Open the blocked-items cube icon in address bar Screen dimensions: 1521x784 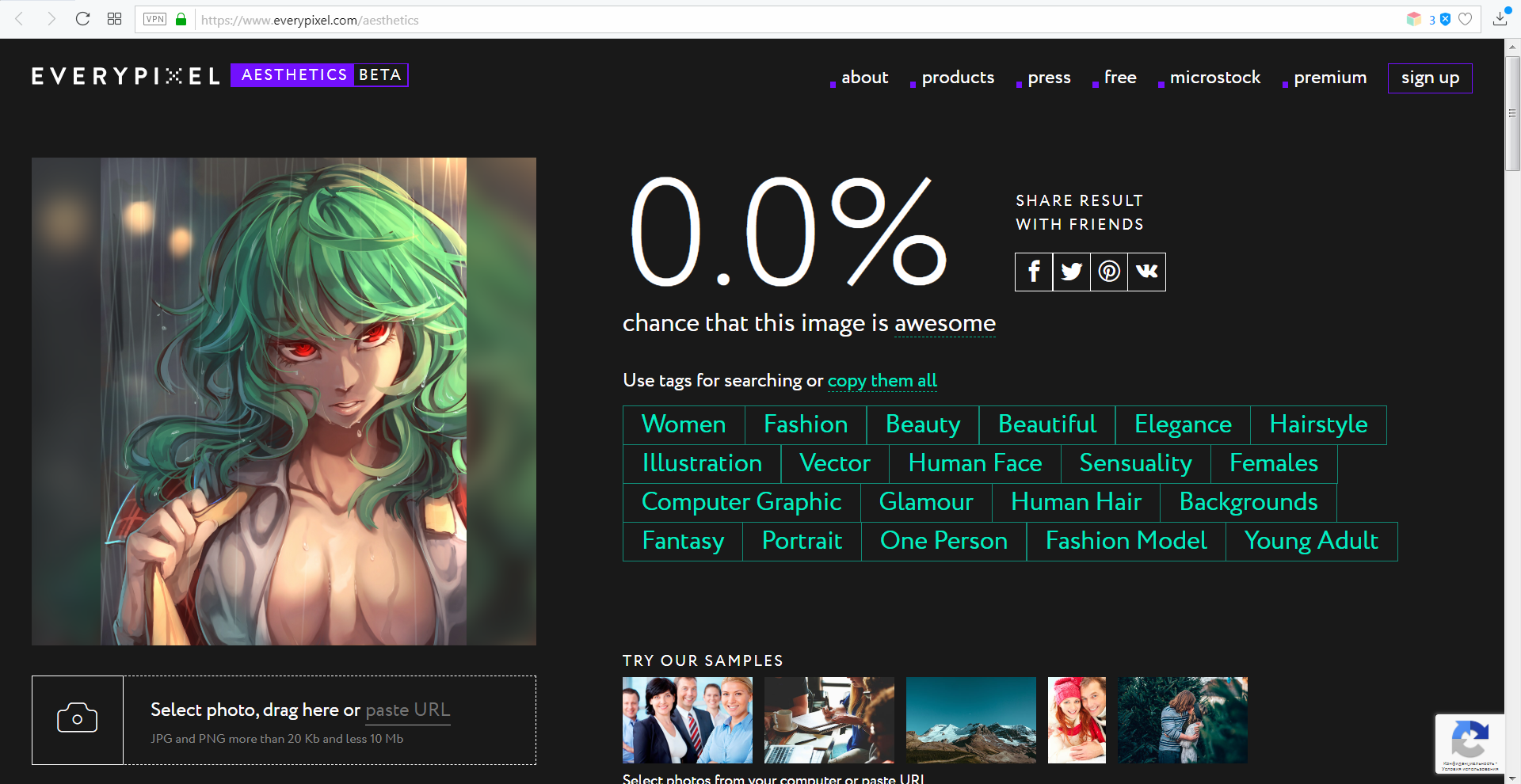[x=1414, y=19]
